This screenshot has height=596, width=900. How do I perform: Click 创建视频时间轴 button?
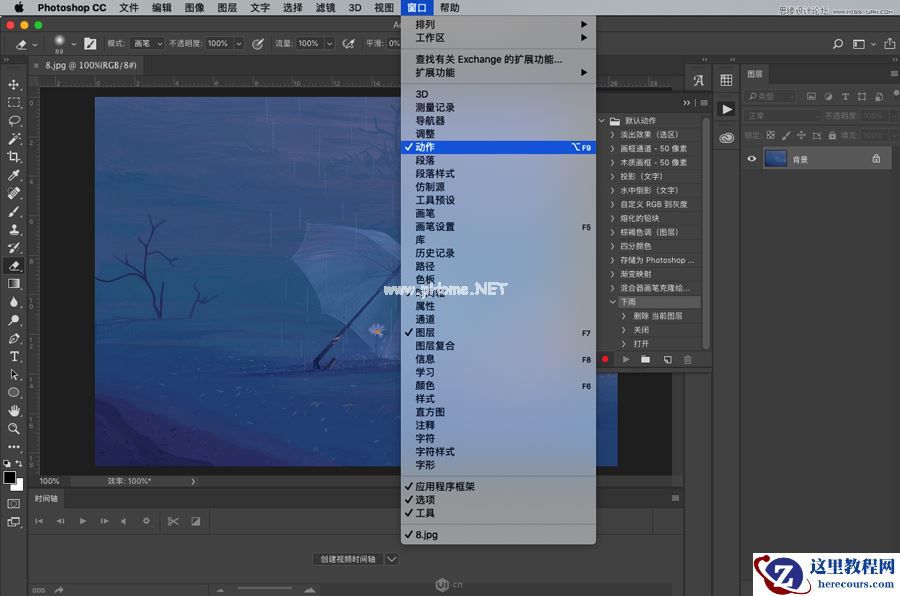348,559
